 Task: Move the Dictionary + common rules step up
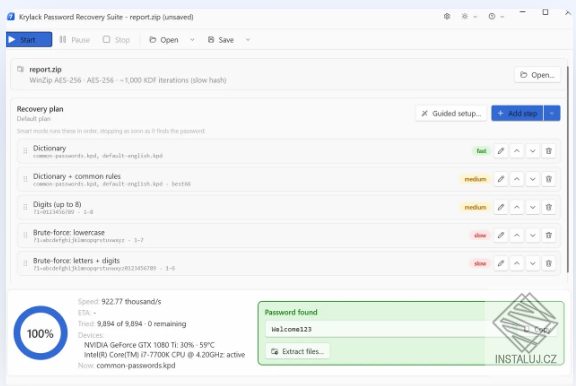517,179
